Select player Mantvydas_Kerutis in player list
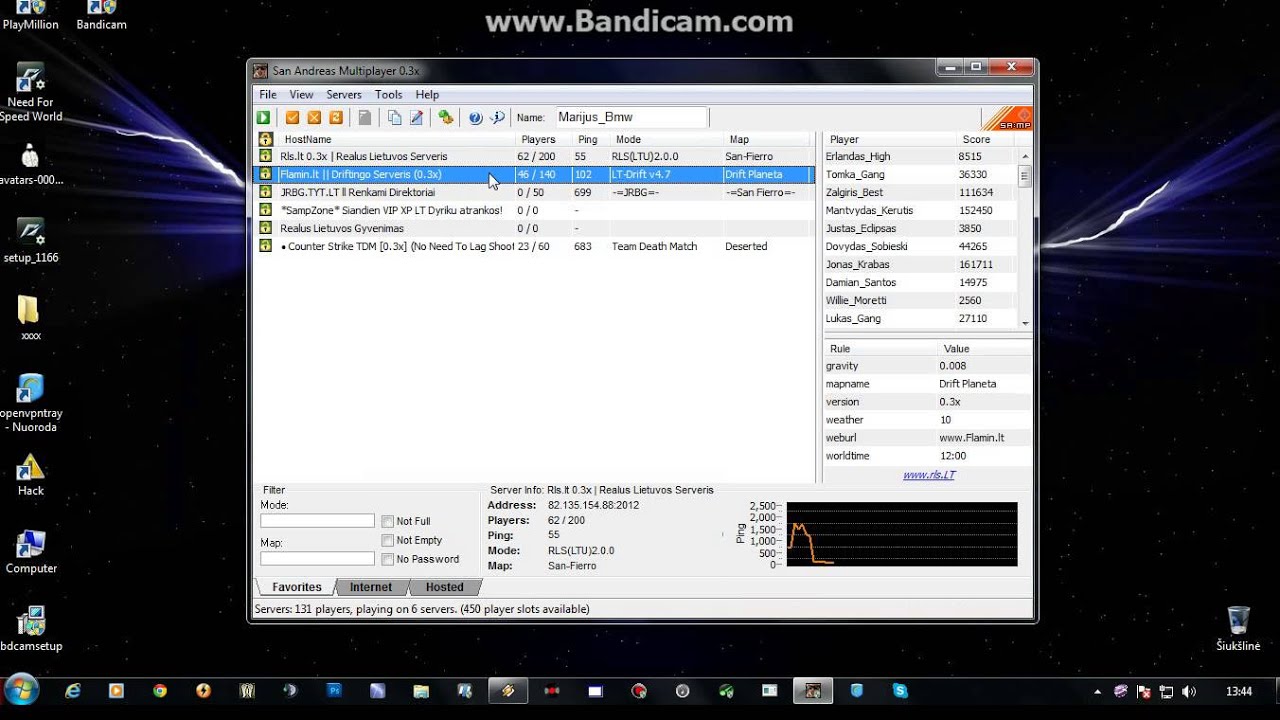This screenshot has width=1280, height=720. 920,211
